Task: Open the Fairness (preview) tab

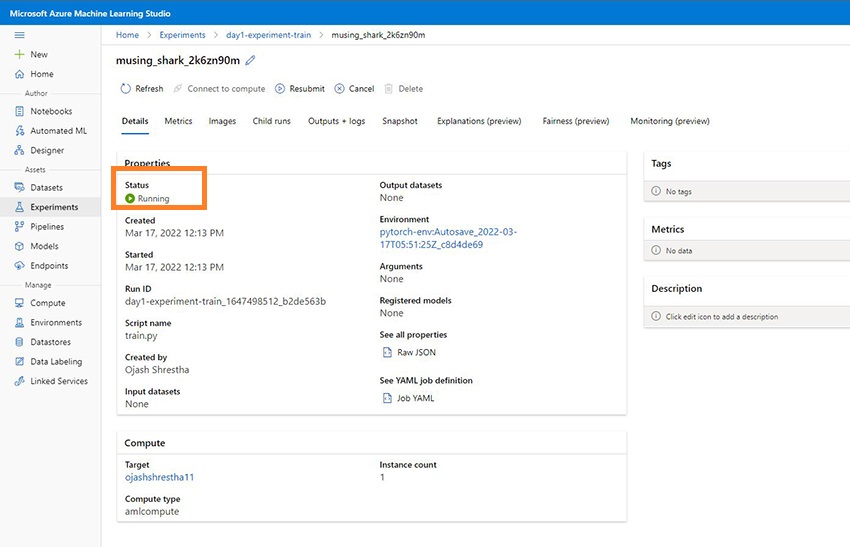Action: [x=576, y=121]
